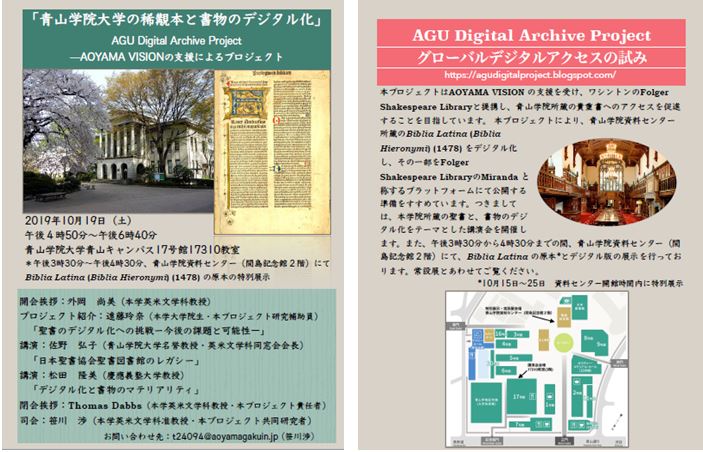Viewport: 703px width, 452px height.
Task: Click the red heading "AGU Digital Archive Project"
Action: [x=531, y=35]
